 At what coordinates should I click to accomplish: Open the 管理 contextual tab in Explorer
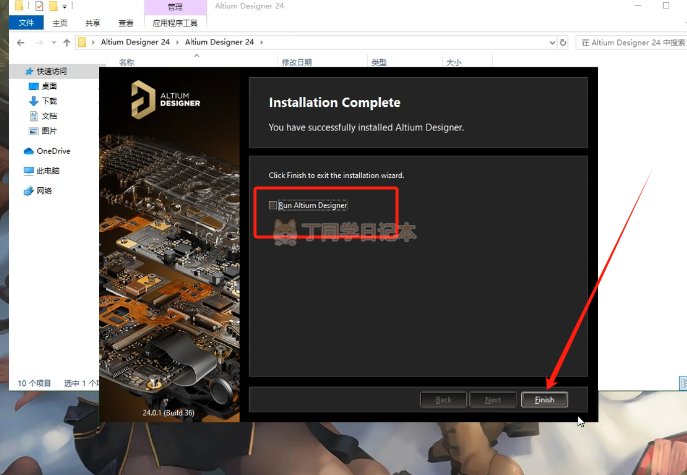(x=175, y=7)
